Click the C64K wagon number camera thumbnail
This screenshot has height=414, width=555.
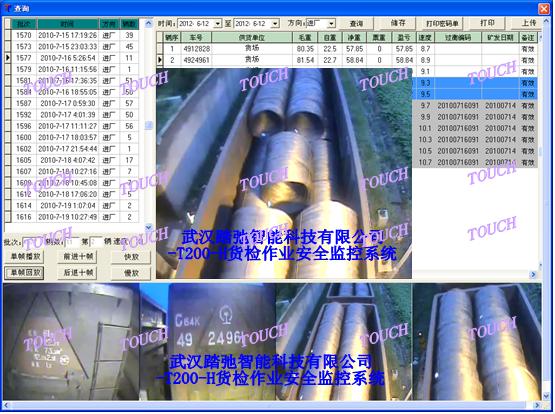207,342
